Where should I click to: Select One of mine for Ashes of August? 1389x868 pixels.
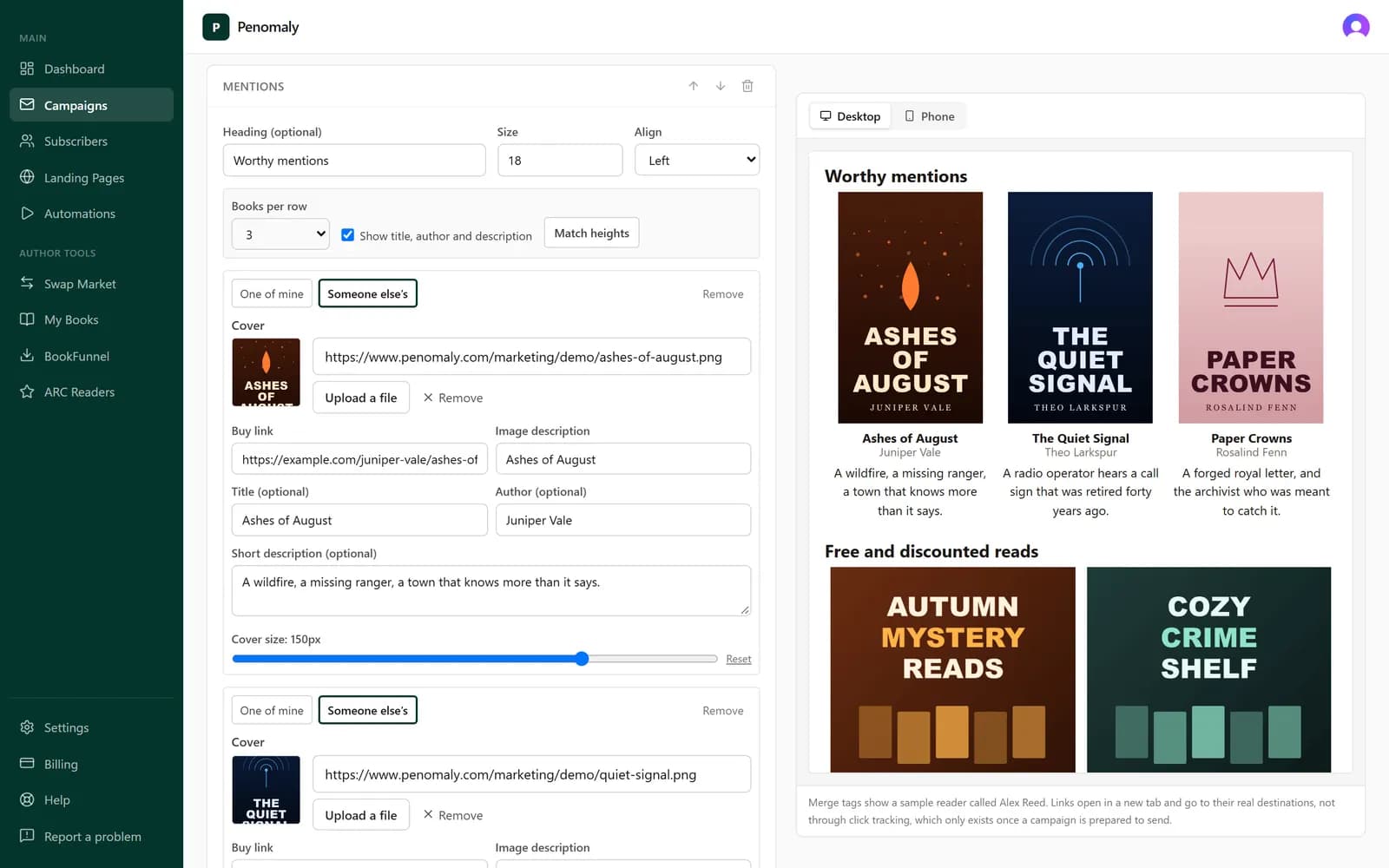click(272, 293)
